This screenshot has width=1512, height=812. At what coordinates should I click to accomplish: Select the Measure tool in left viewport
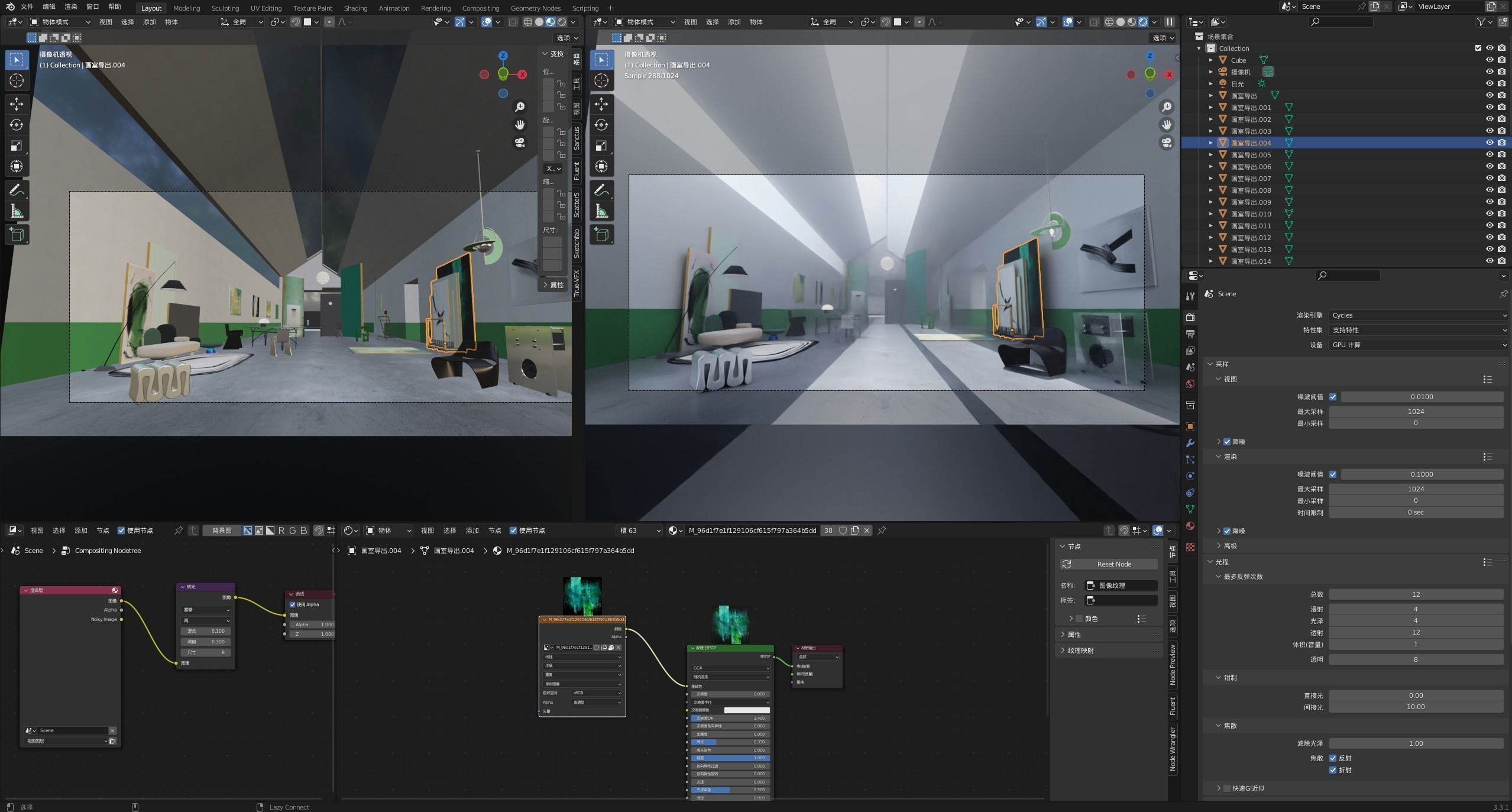click(17, 211)
